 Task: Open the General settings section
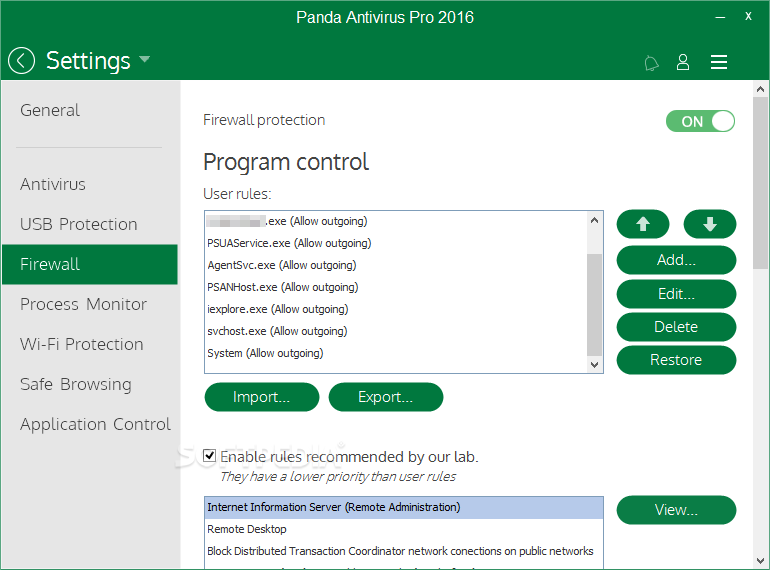click(50, 110)
